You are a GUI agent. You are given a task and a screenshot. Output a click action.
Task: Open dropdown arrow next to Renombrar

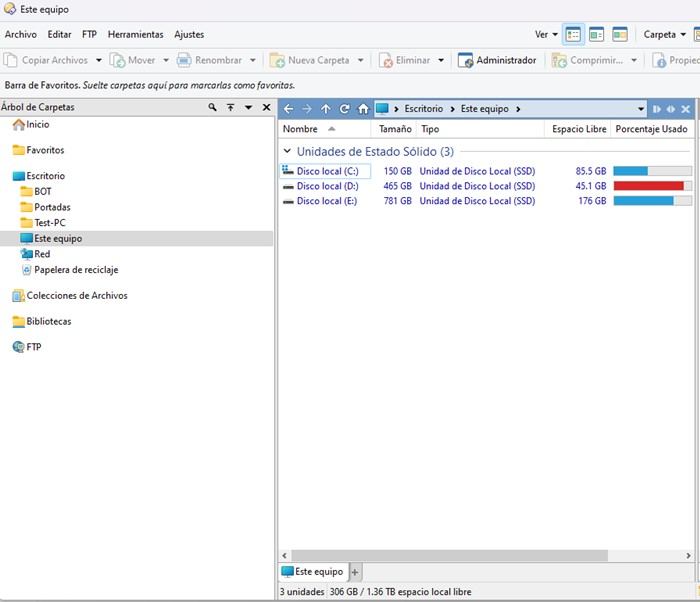[253, 60]
